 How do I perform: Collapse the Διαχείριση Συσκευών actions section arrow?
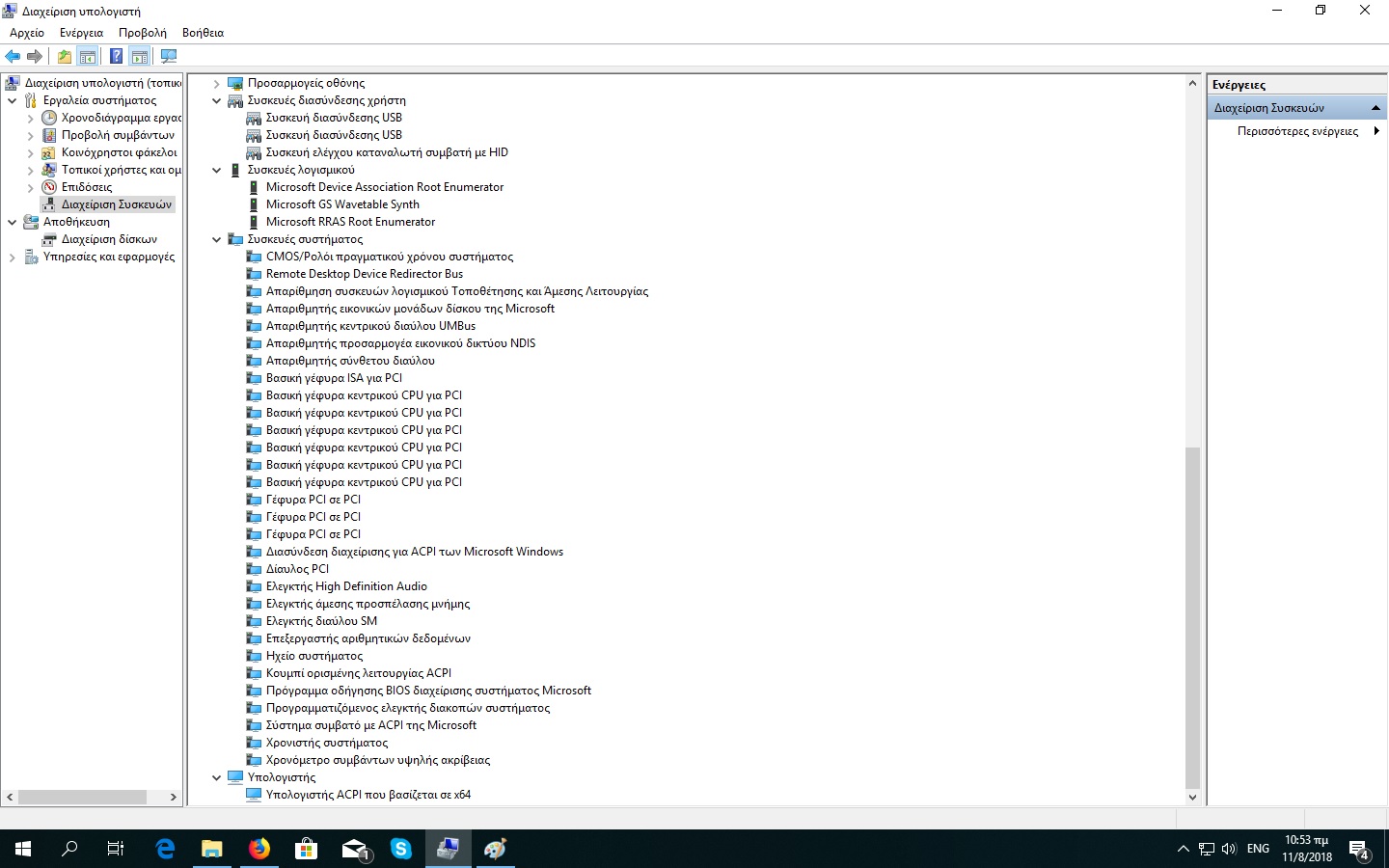[1375, 108]
